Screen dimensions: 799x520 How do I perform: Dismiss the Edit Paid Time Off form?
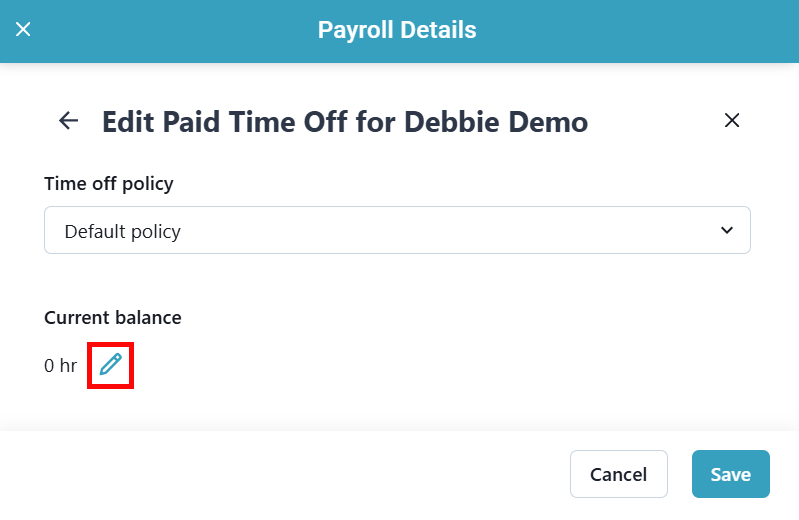point(732,121)
